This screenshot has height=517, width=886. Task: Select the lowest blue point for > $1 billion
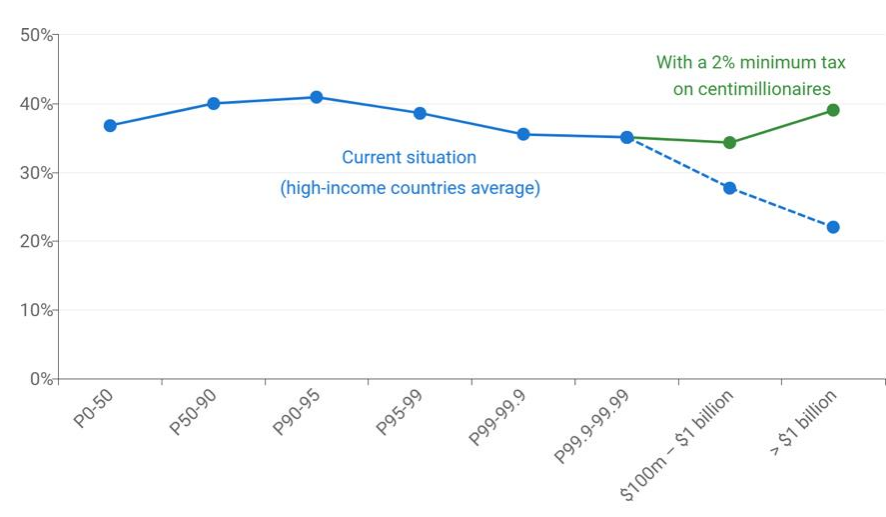pyautogui.click(x=833, y=227)
